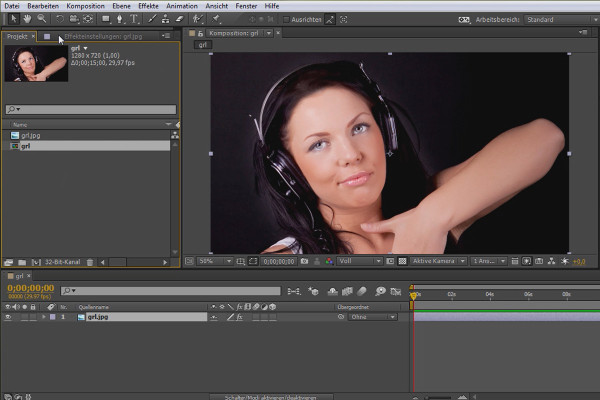
Task: Toggle the transparency grid button
Action: (x=402, y=261)
